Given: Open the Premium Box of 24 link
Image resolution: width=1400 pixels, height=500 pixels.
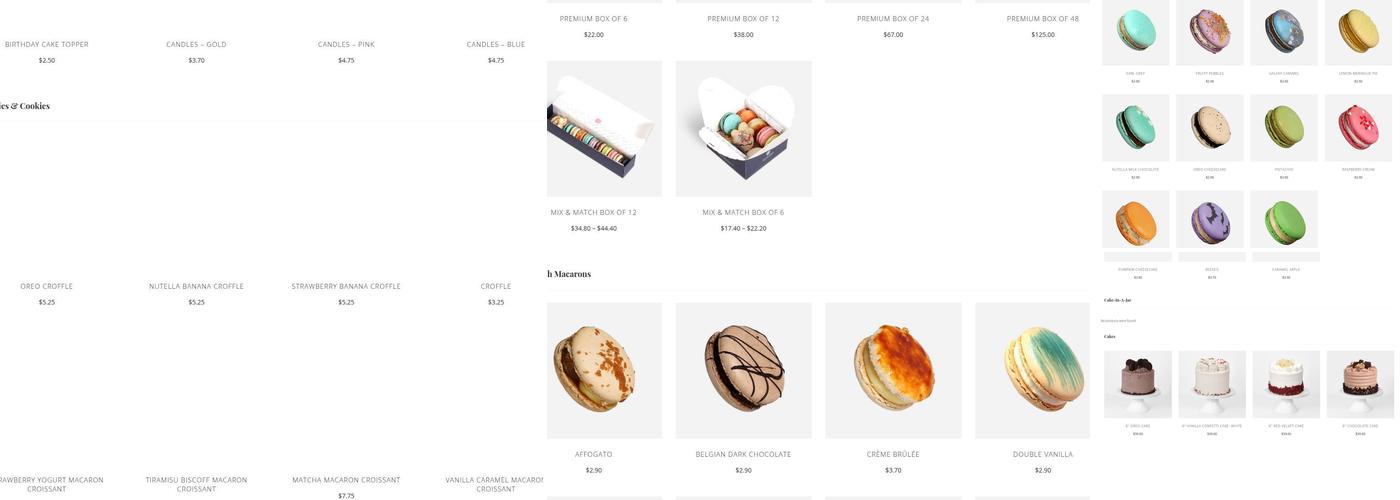Looking at the screenshot, I should [893, 19].
